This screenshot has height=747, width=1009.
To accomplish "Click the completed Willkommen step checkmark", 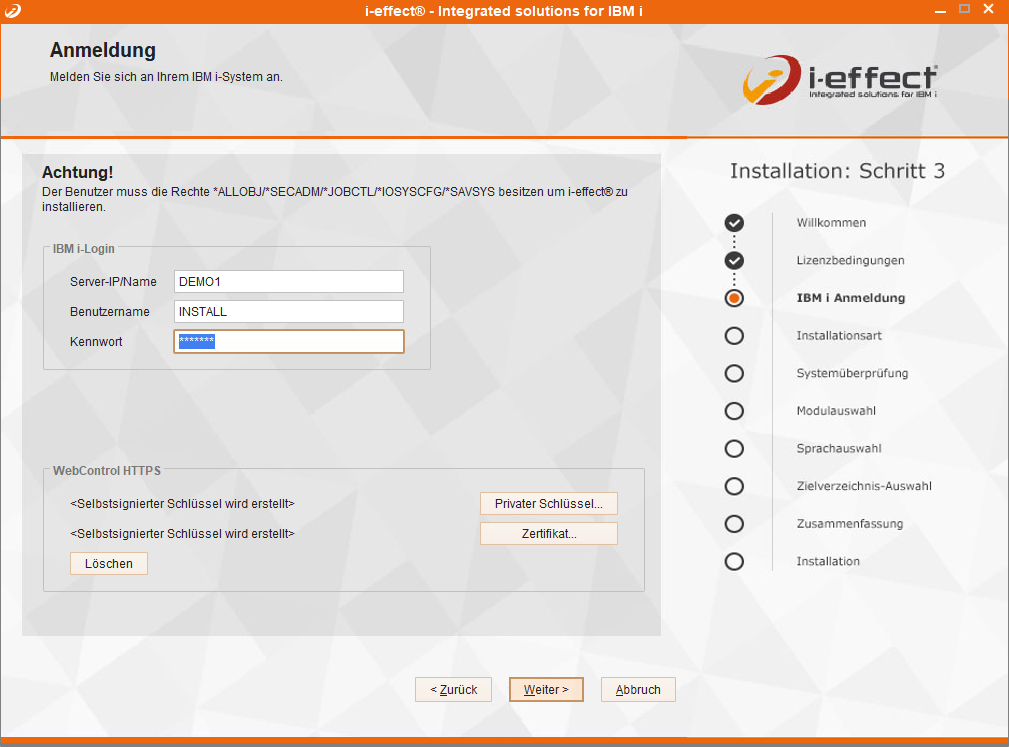I will point(734,223).
